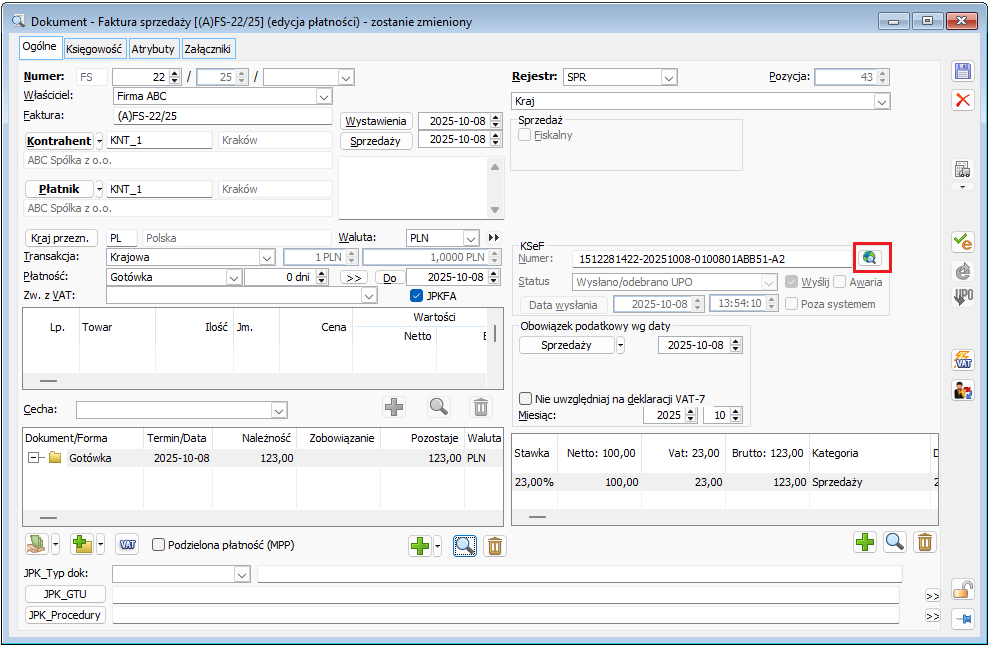This screenshot has height=647, width=990.
Task: Open the Rejestr SPR dropdown
Action: (x=669, y=77)
